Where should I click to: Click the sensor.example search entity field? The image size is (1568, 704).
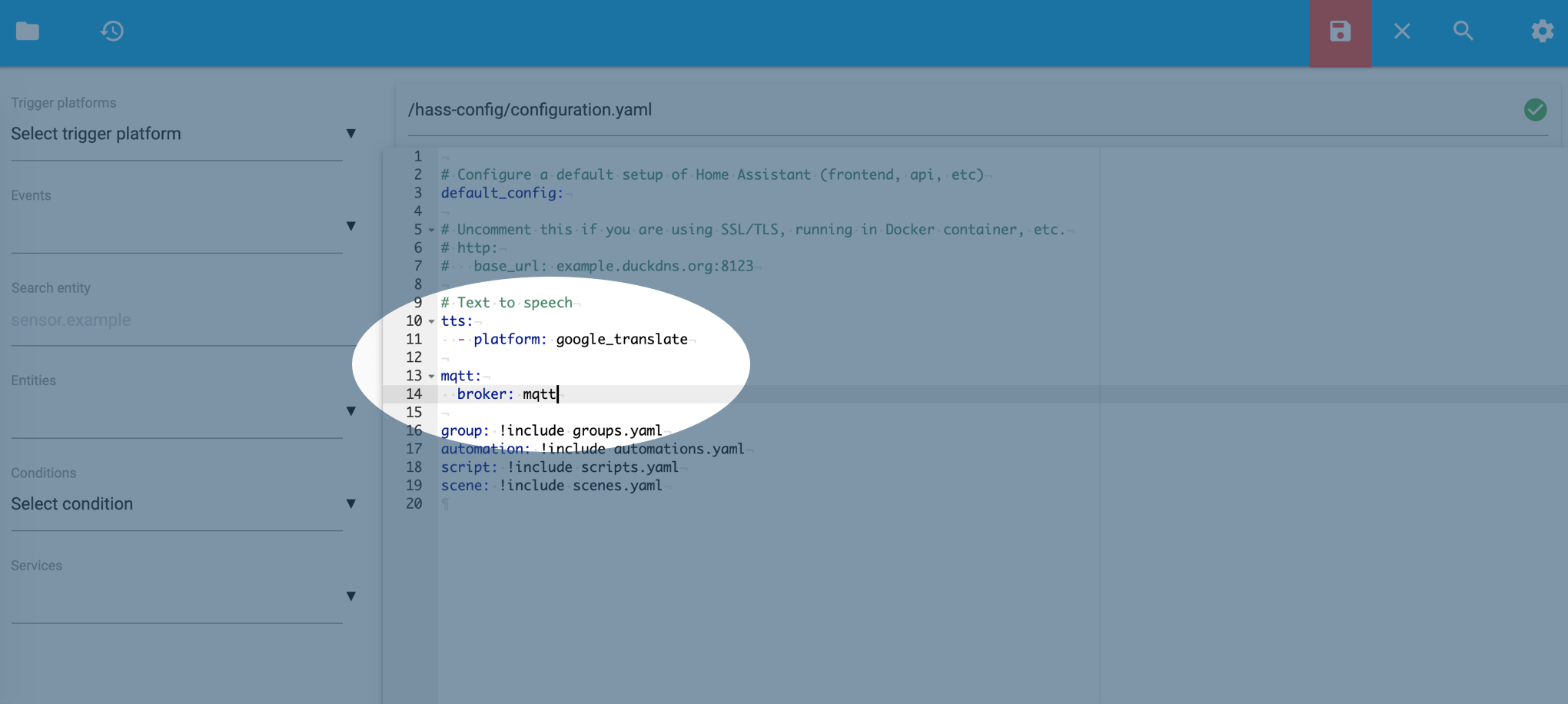[x=71, y=320]
